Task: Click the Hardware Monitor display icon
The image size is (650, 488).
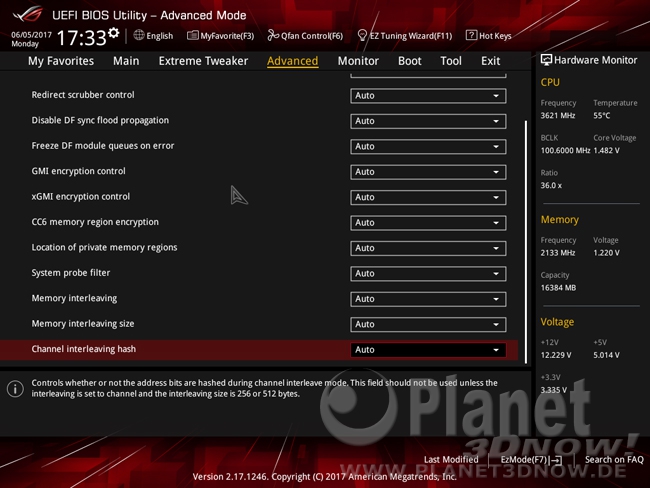Action: [546, 60]
